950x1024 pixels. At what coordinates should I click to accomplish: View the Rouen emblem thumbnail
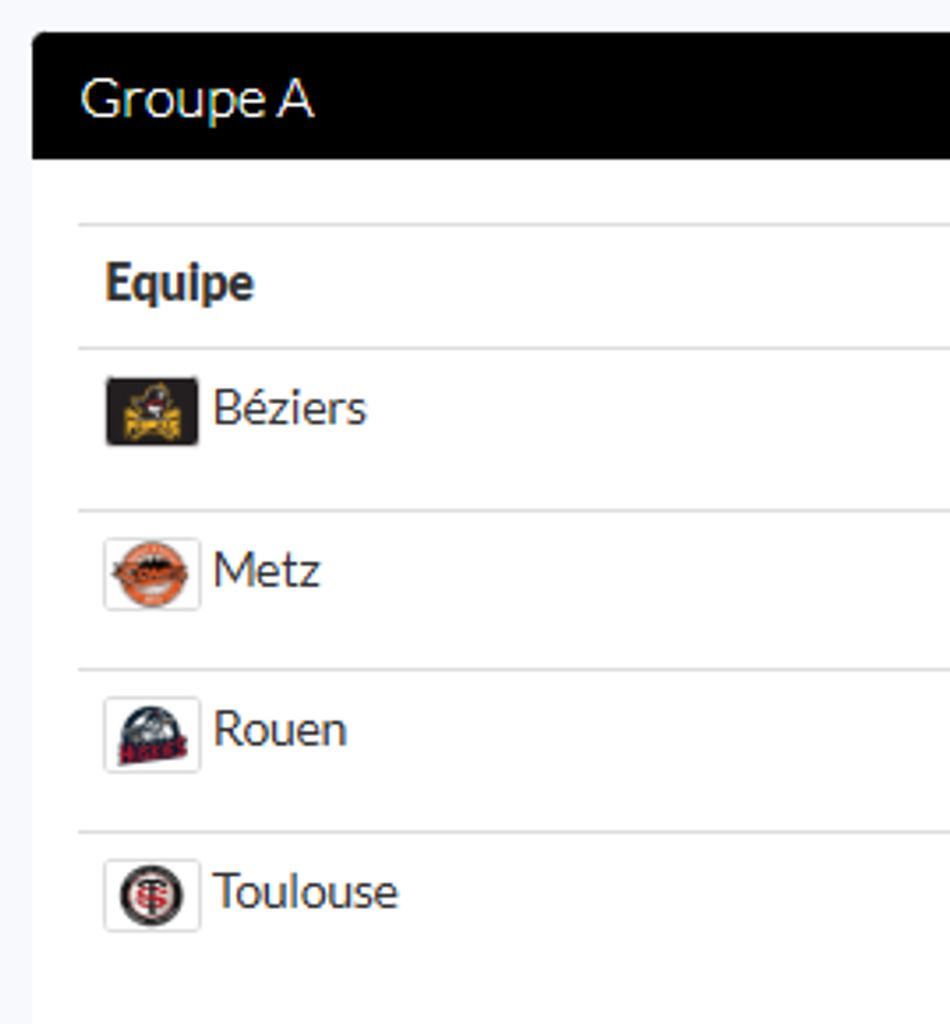coord(152,735)
